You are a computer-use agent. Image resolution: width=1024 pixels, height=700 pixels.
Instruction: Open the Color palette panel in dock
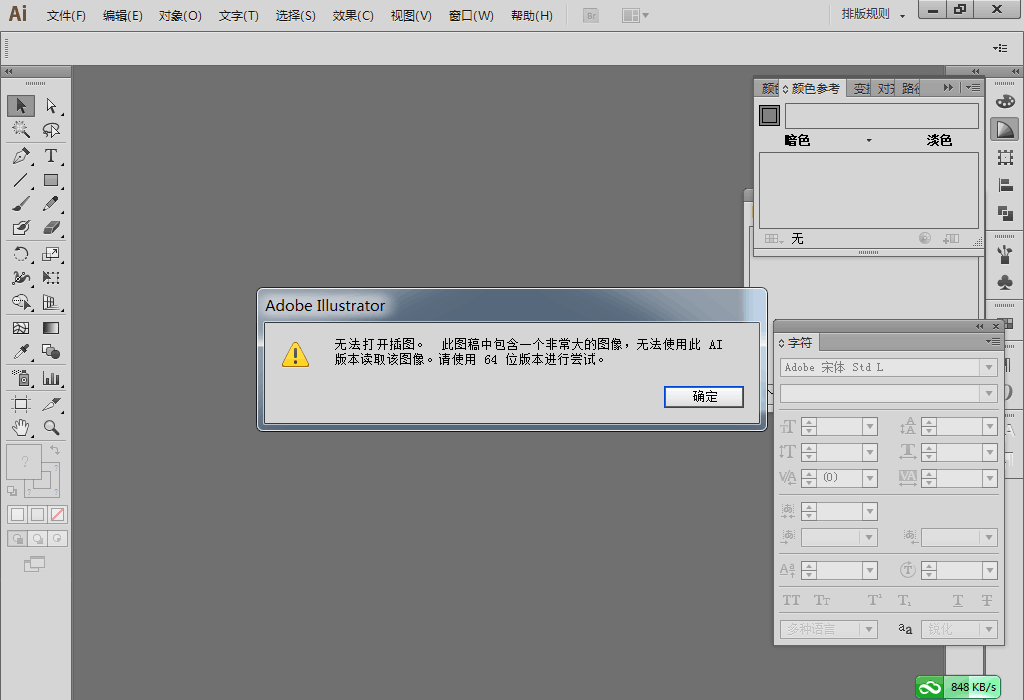click(1005, 101)
